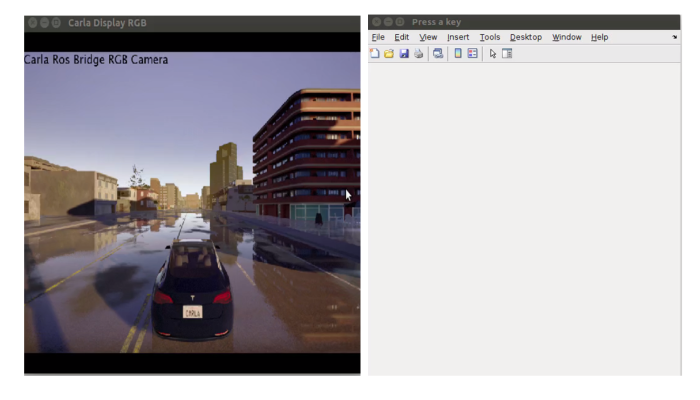Open the Window menu
This screenshot has height=400, width=700.
tap(567, 37)
